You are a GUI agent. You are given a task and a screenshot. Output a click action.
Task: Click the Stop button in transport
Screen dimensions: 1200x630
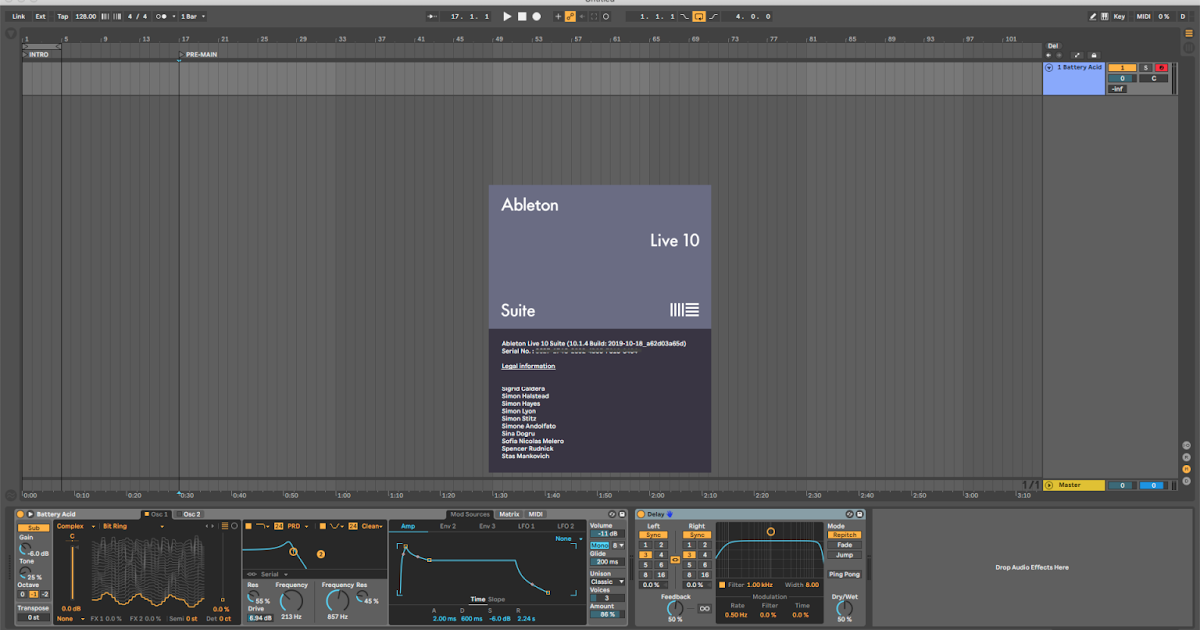pyautogui.click(x=522, y=17)
